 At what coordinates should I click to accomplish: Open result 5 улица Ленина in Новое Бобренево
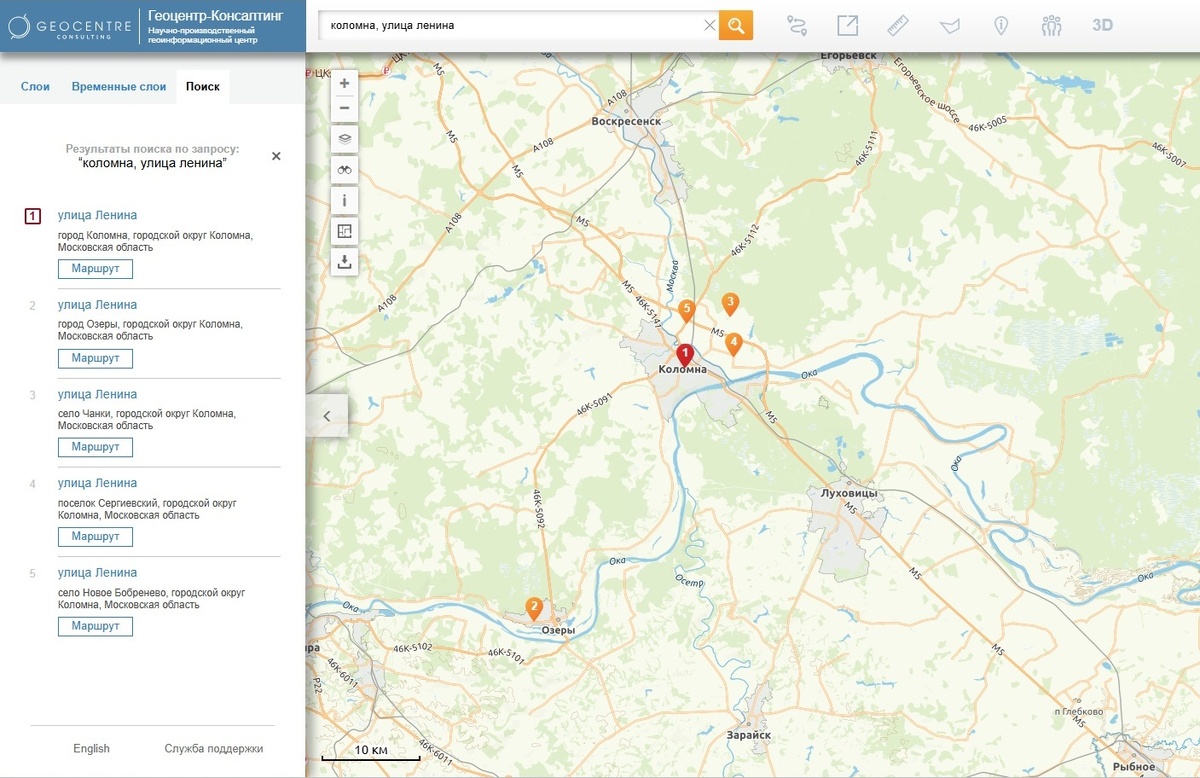(97, 573)
